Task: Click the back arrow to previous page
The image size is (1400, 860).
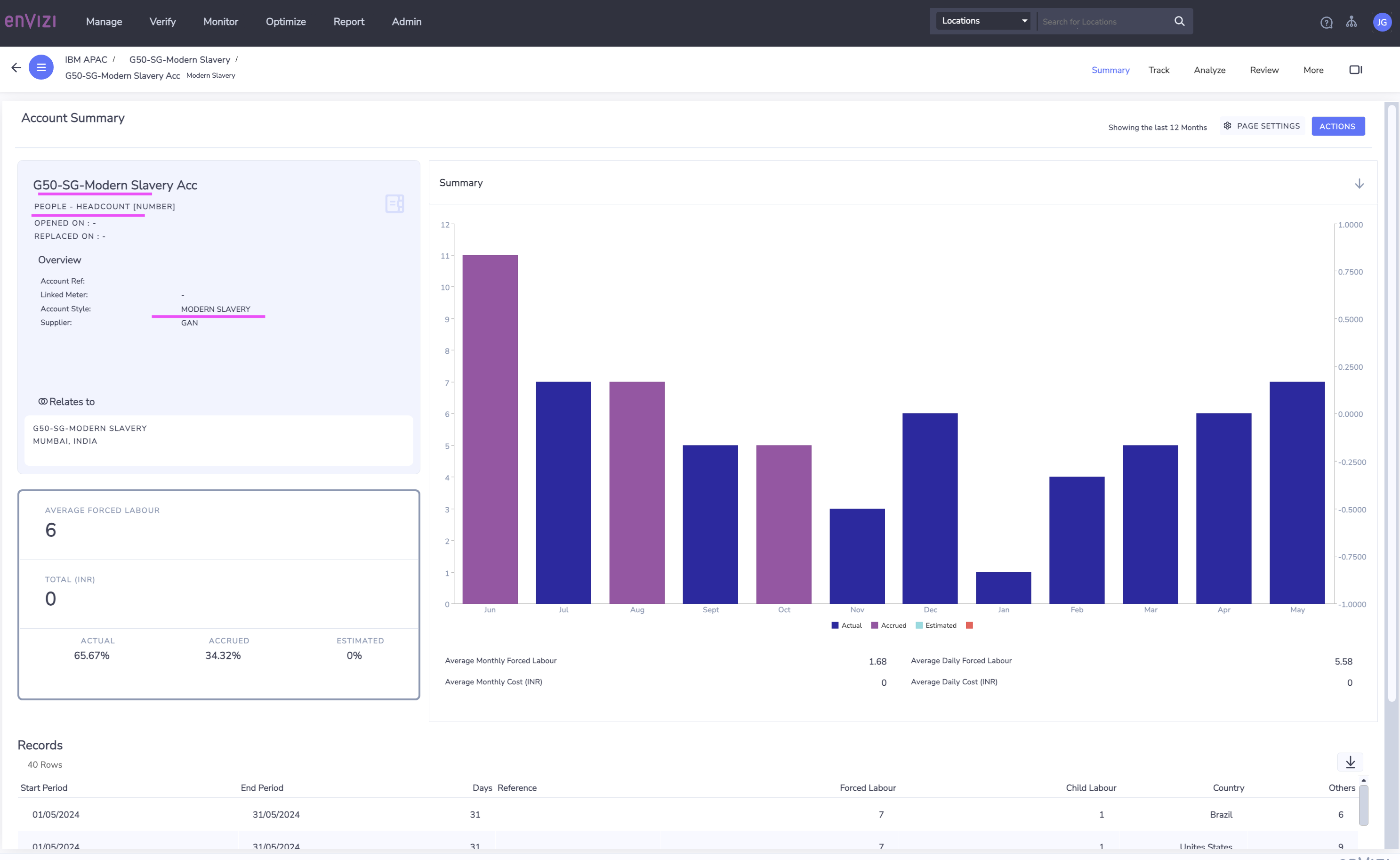Action: coord(16,67)
